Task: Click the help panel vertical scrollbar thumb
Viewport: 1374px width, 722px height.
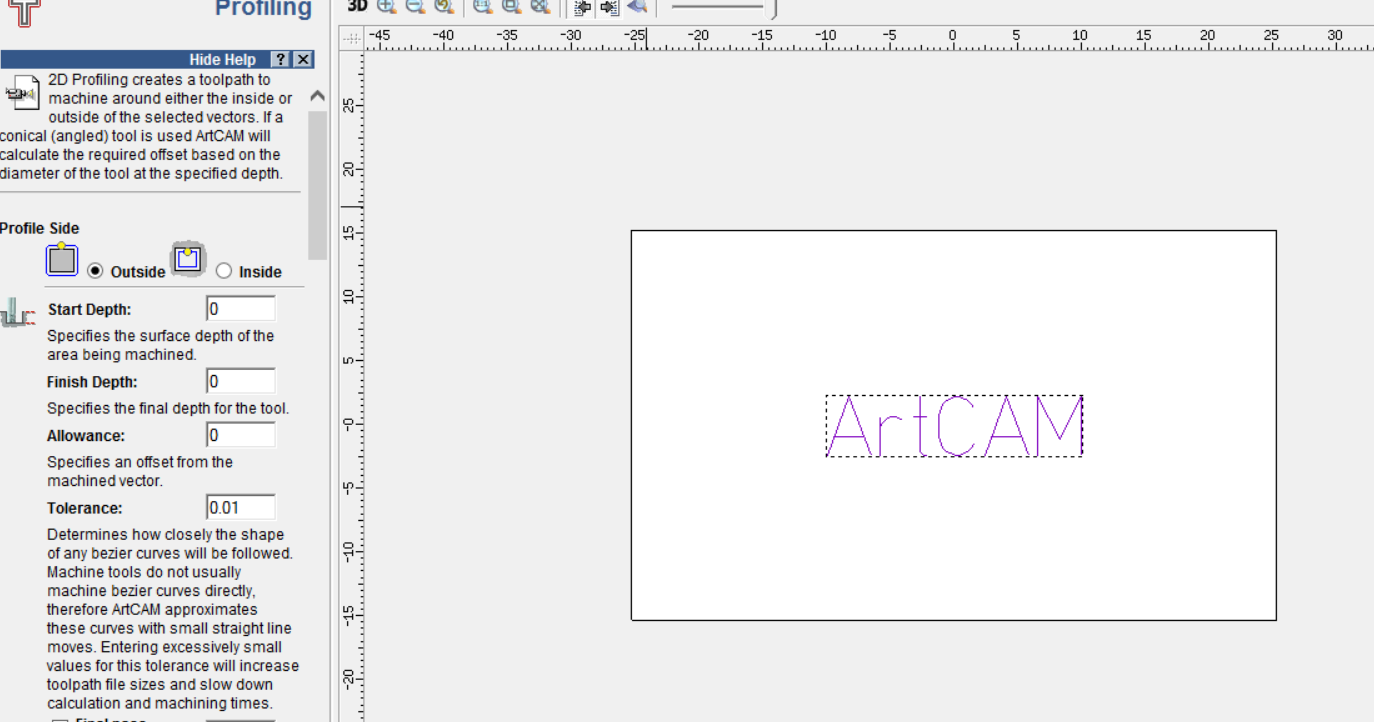Action: click(x=317, y=185)
